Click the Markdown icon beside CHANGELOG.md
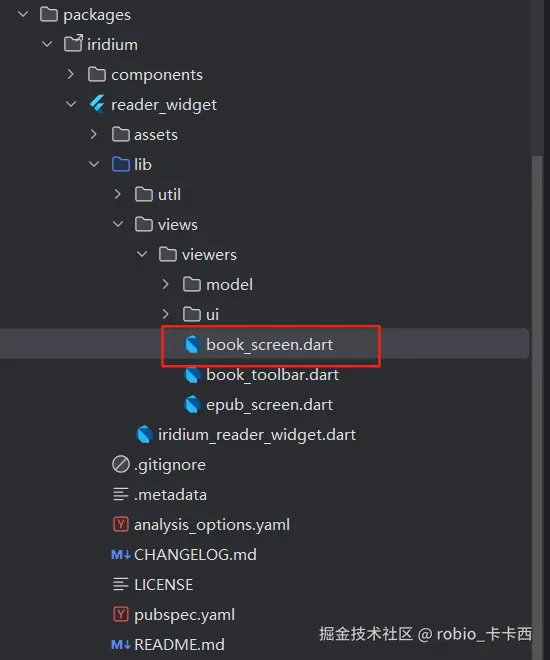Viewport: 550px width, 660px height. click(121, 555)
